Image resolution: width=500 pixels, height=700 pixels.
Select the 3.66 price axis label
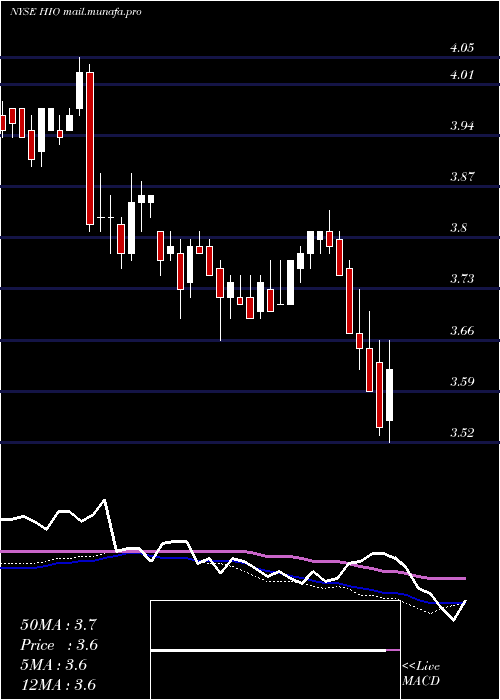[x=462, y=330]
